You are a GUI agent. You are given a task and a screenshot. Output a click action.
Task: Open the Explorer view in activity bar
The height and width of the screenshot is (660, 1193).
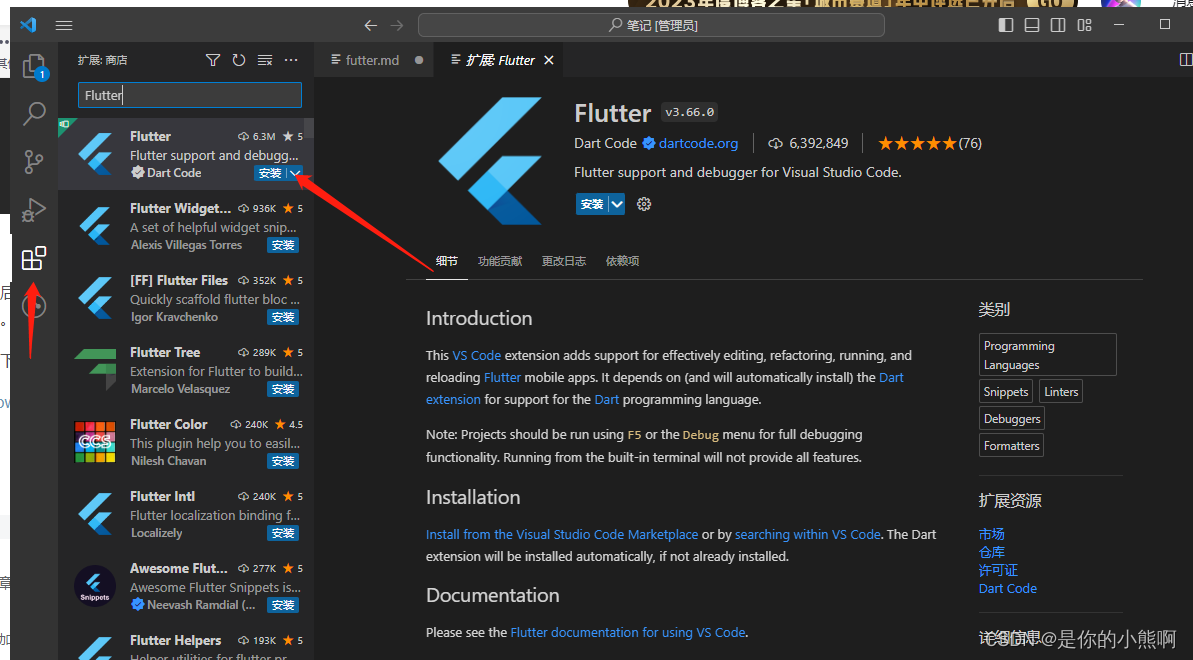34,67
